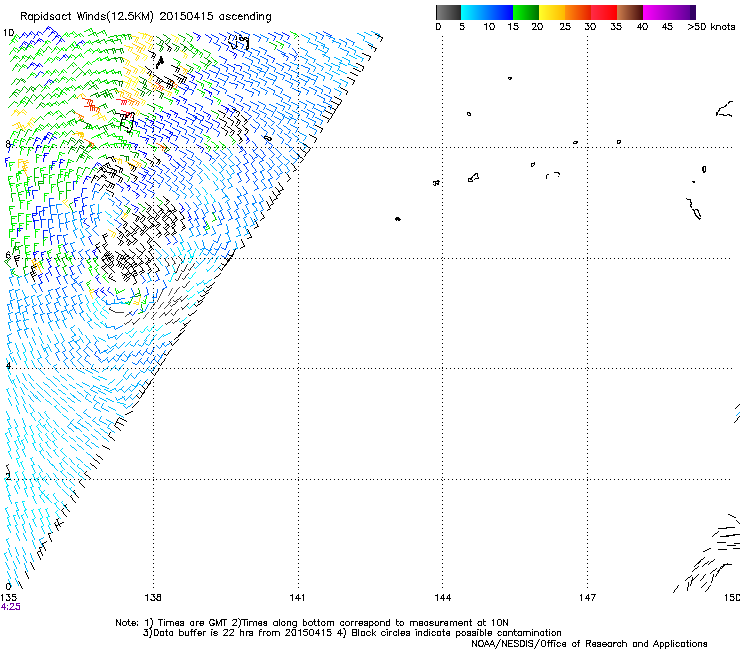The height and width of the screenshot is (650, 740).
Task: Click the note line 'Times are GMT'
Action: [x=193, y=623]
